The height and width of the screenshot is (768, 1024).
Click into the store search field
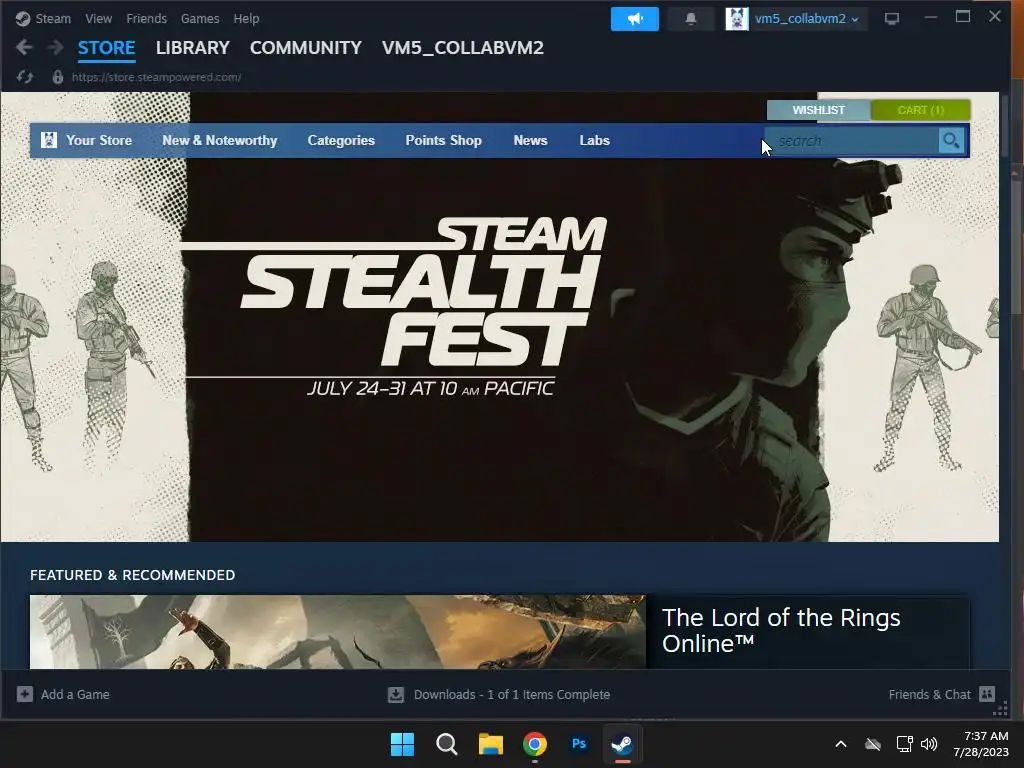click(x=852, y=140)
